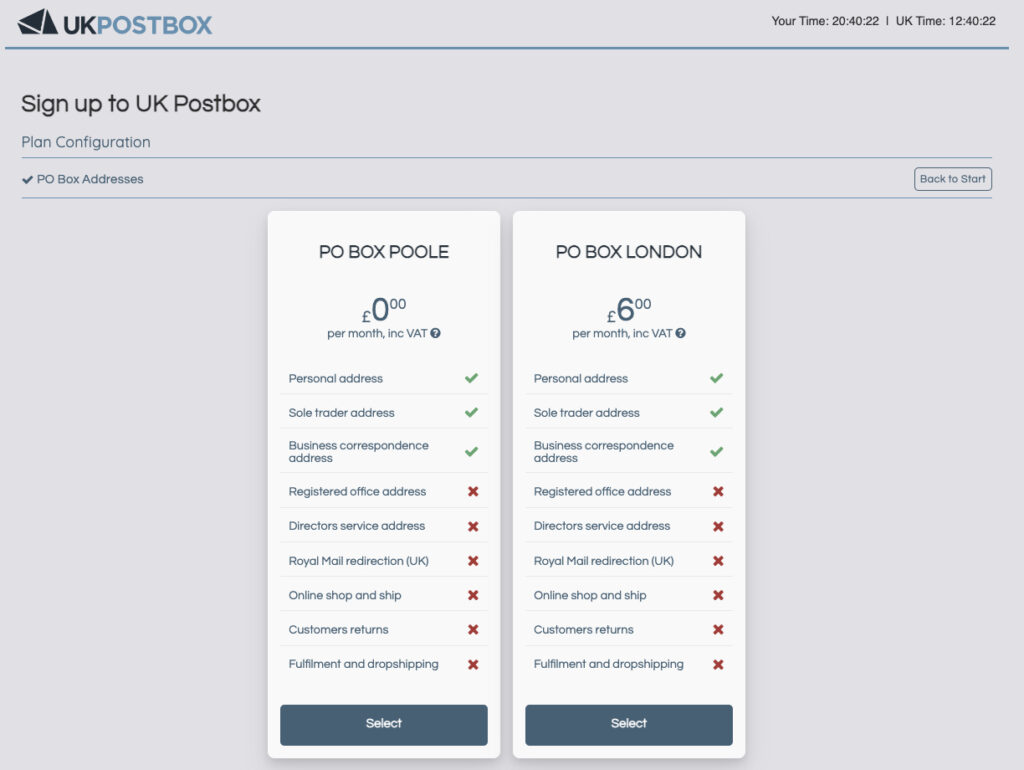Click the PO Box Addresses step label
Image resolution: width=1024 pixels, height=770 pixels.
click(90, 180)
